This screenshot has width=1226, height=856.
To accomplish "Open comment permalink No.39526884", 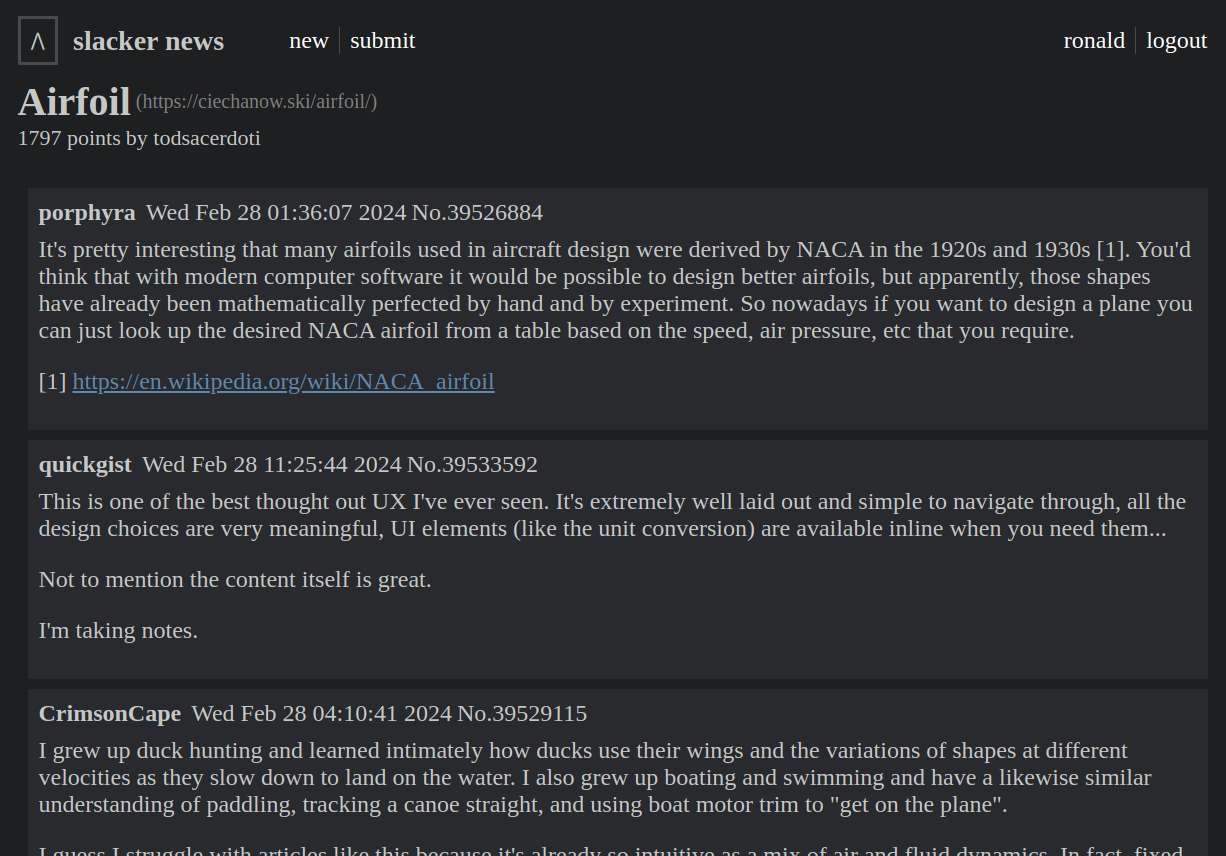I will [477, 213].
